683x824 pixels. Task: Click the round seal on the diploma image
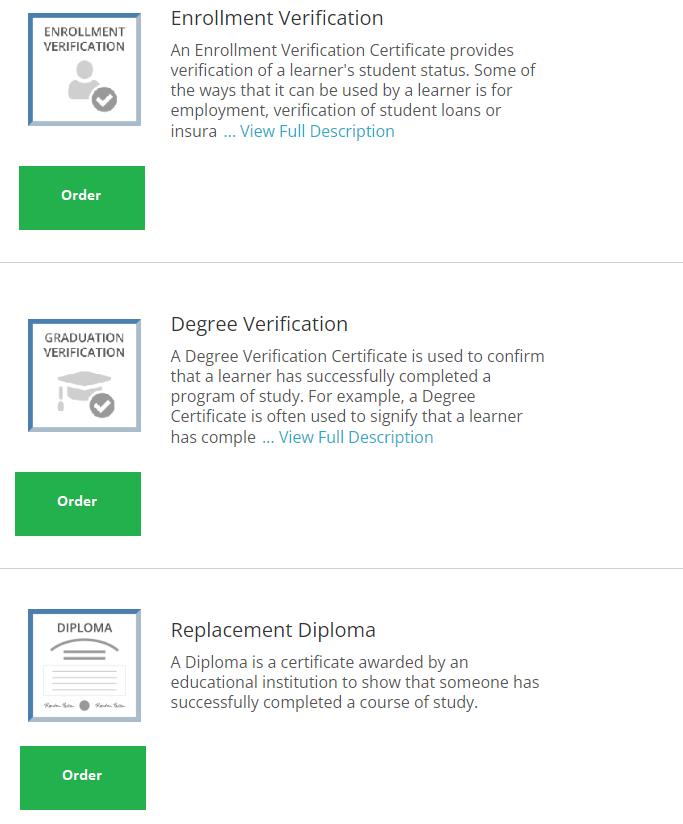click(x=84, y=705)
